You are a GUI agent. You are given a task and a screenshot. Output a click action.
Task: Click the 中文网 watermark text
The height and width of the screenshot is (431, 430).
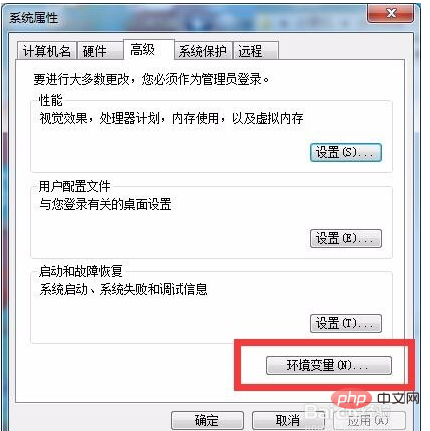coord(398,398)
